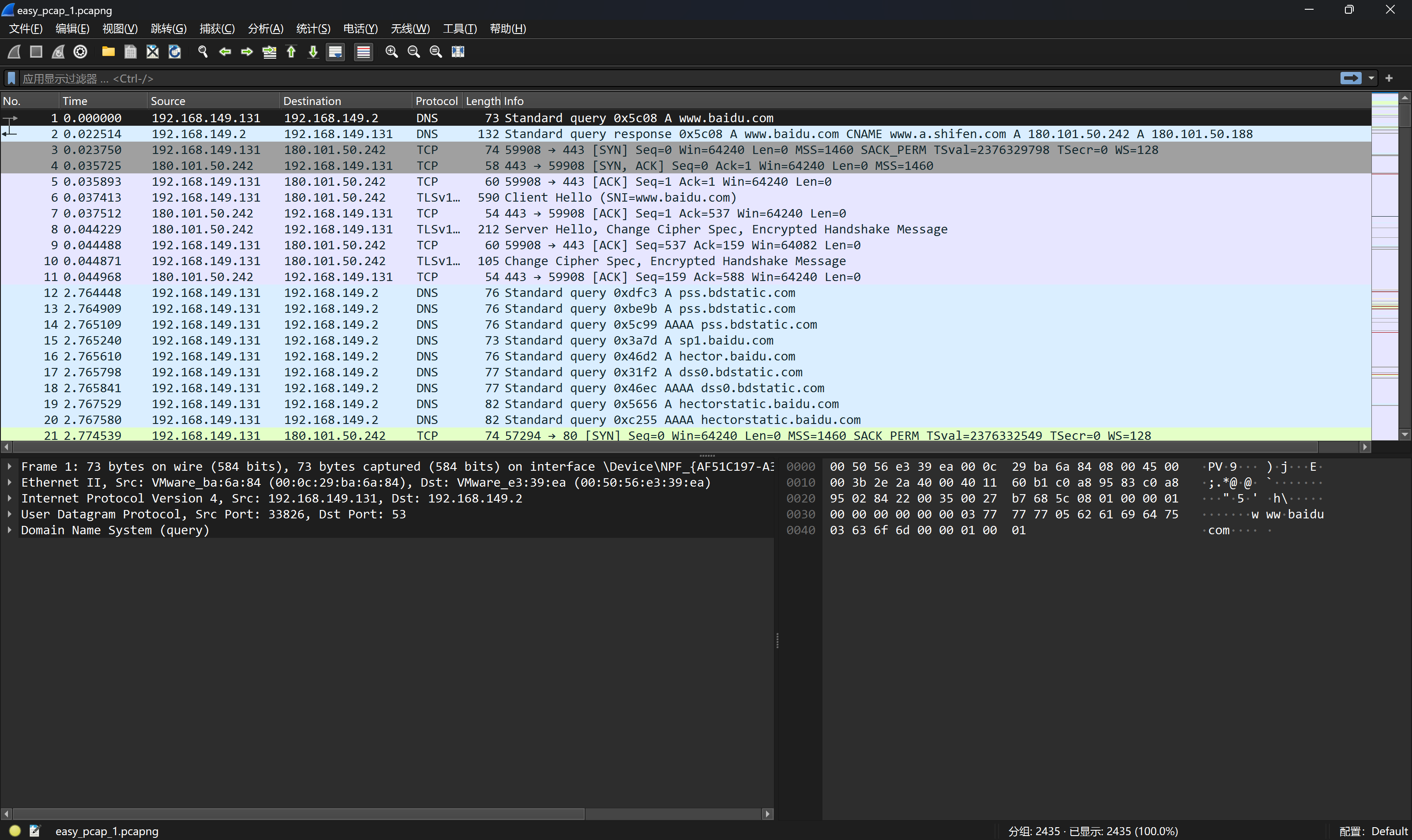Viewport: 1412px width, 840px height.
Task: Click packet details horizontal scrollbar
Action: click(387, 814)
